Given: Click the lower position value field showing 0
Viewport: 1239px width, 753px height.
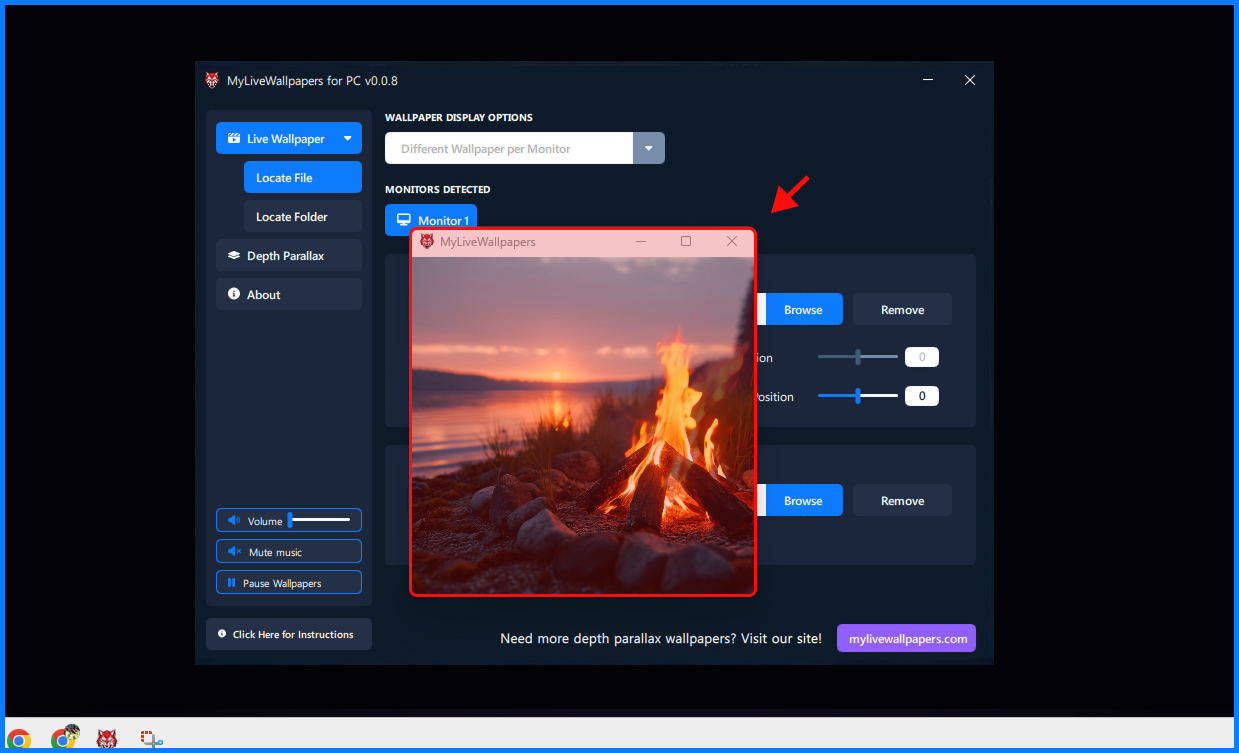Looking at the screenshot, I should pos(921,396).
